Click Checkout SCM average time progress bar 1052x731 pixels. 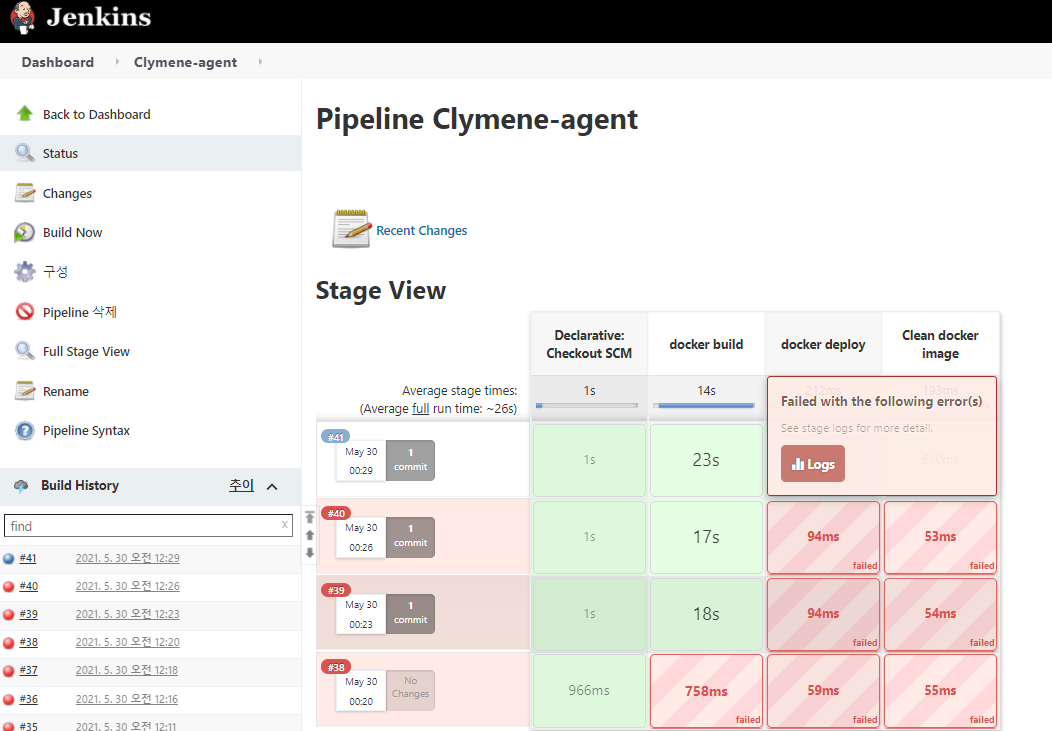(586, 406)
